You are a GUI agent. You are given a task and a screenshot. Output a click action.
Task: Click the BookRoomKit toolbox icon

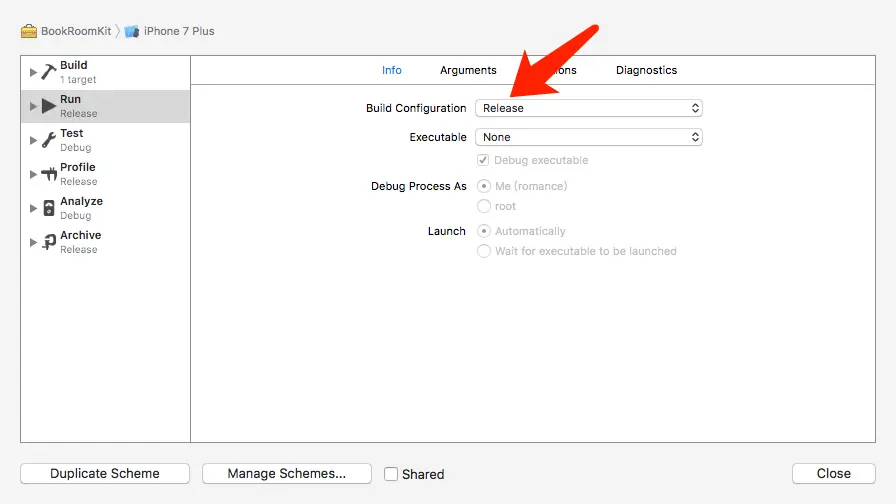29,31
